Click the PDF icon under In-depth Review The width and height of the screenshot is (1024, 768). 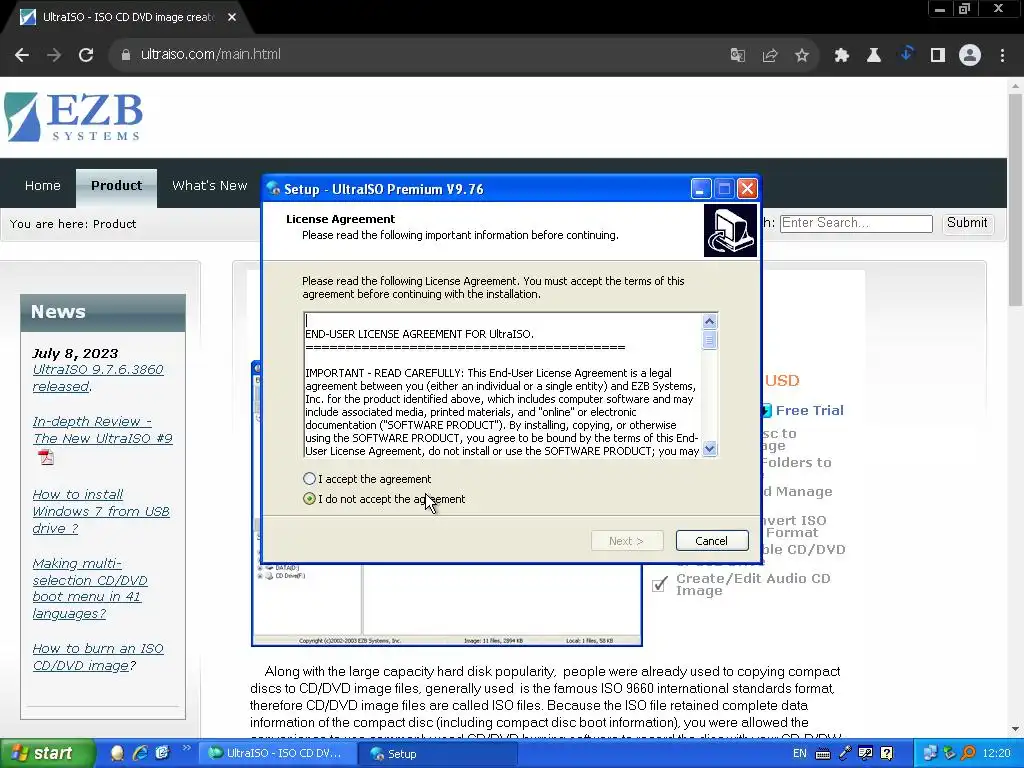(x=46, y=457)
